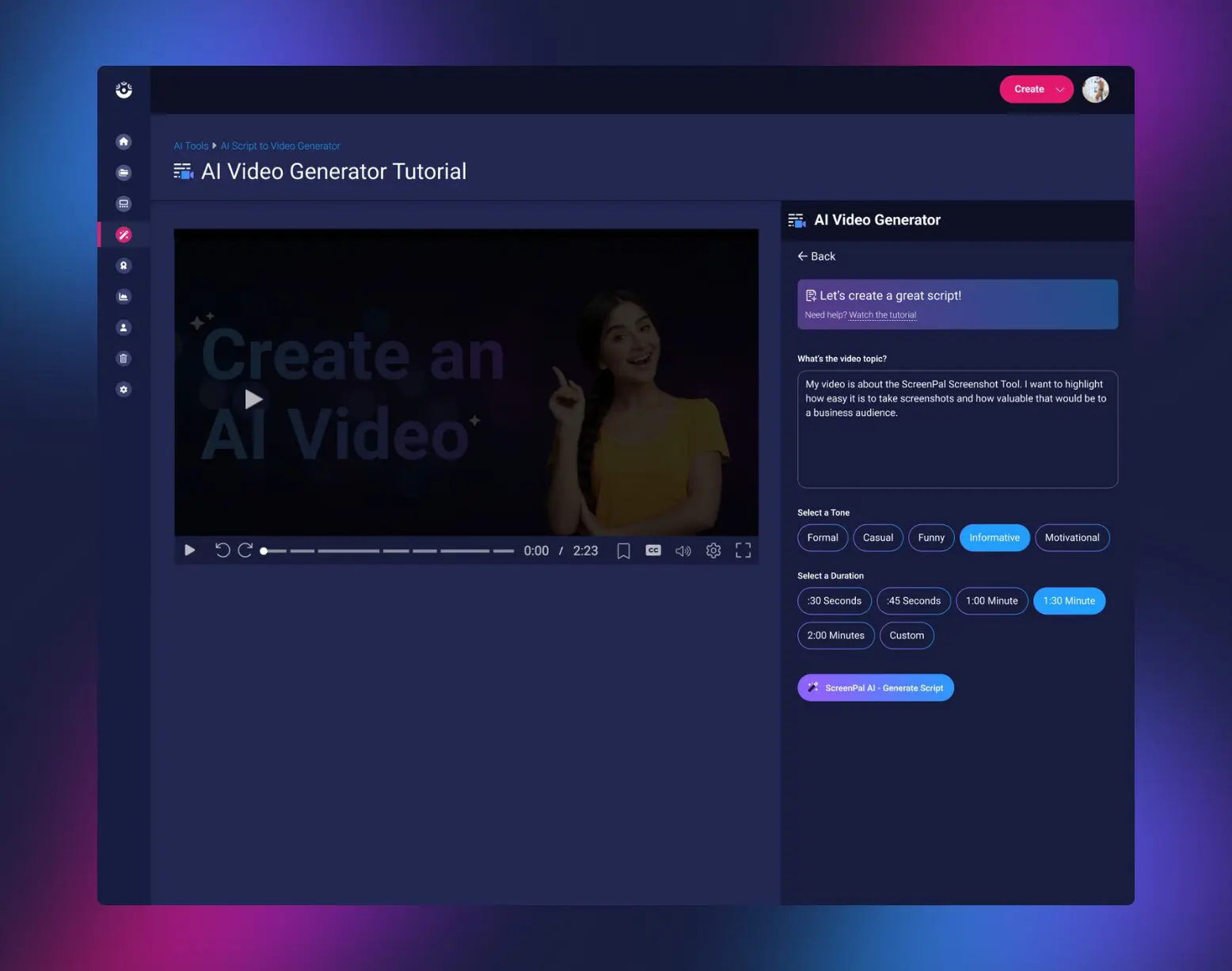Open the AI tools magic wand icon

click(x=124, y=234)
